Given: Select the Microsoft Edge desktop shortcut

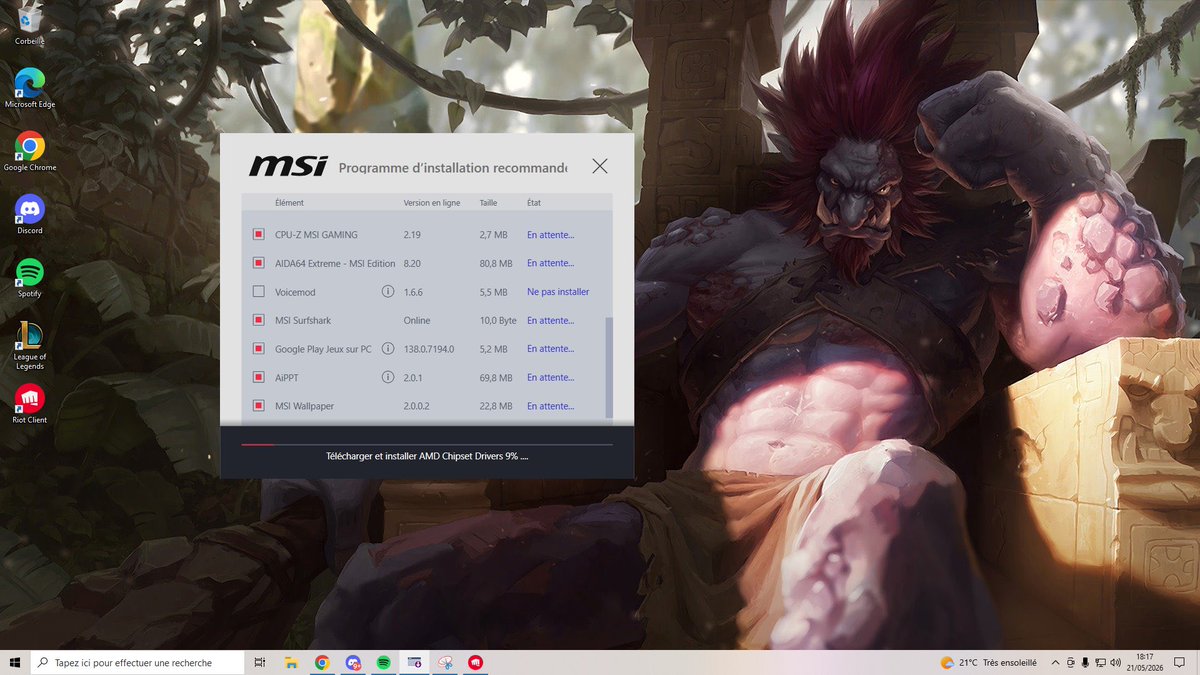Looking at the screenshot, I should click(x=29, y=88).
